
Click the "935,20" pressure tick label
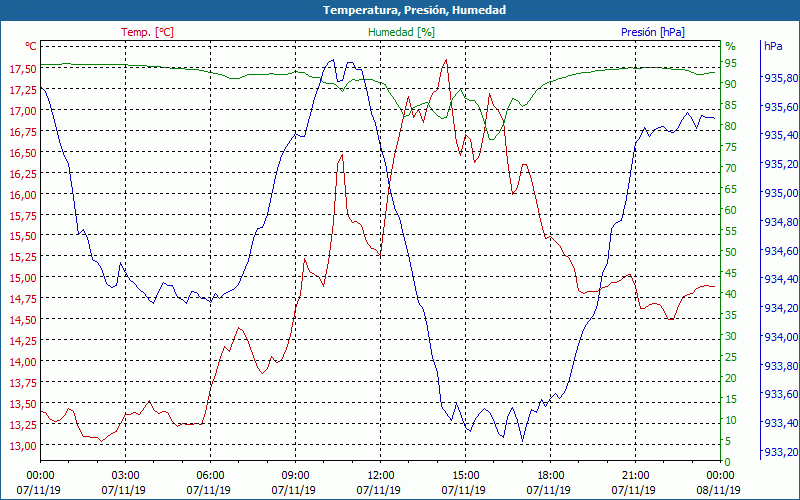[x=781, y=164]
